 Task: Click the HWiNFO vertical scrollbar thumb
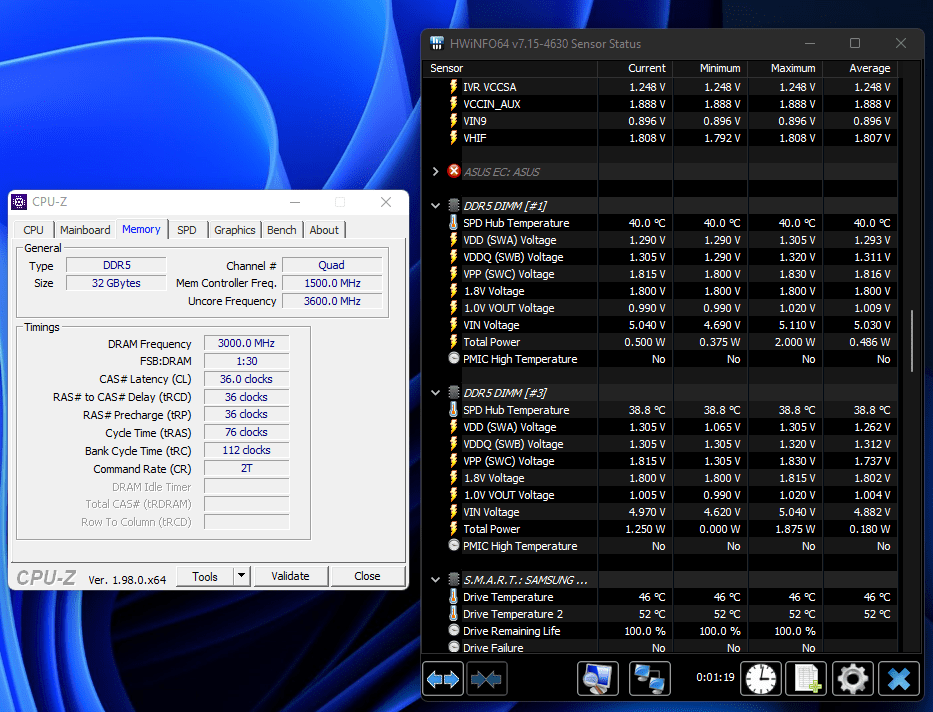tap(912, 341)
